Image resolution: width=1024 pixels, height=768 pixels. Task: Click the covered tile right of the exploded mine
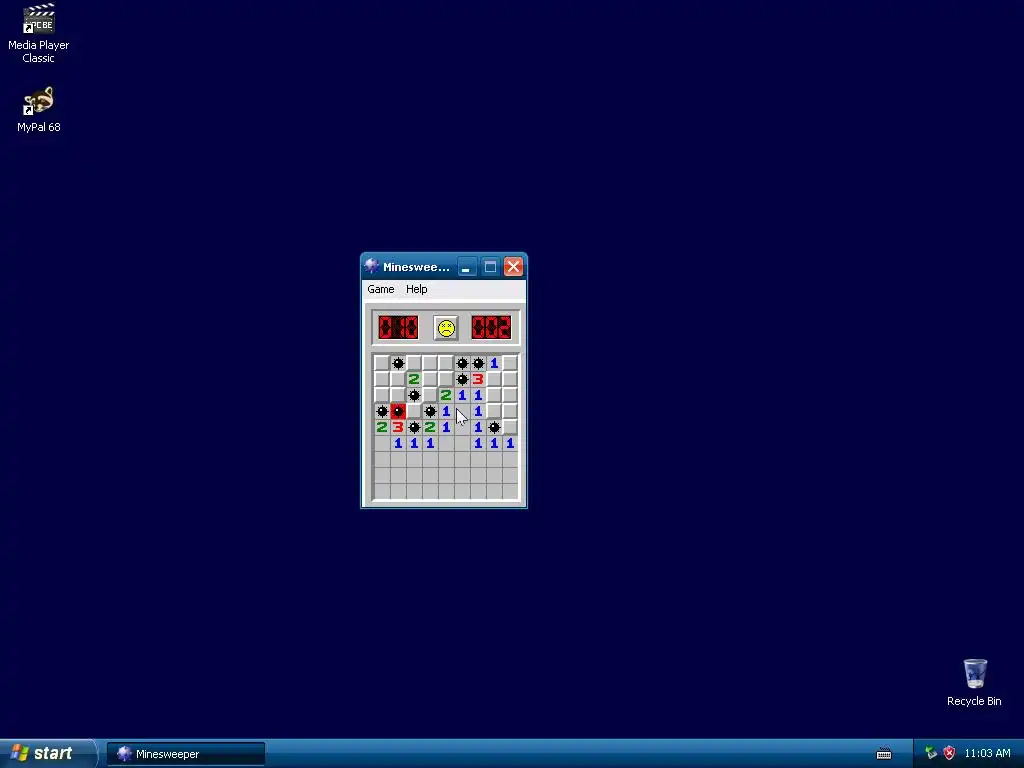[414, 411]
